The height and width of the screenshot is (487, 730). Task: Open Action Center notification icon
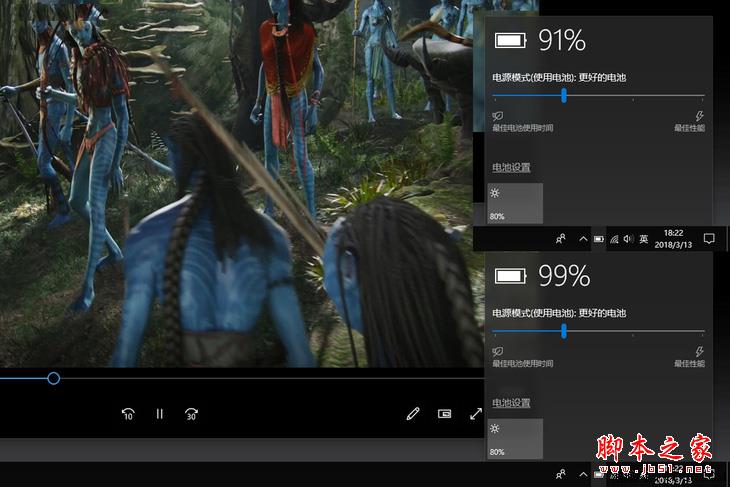pyautogui.click(x=709, y=239)
